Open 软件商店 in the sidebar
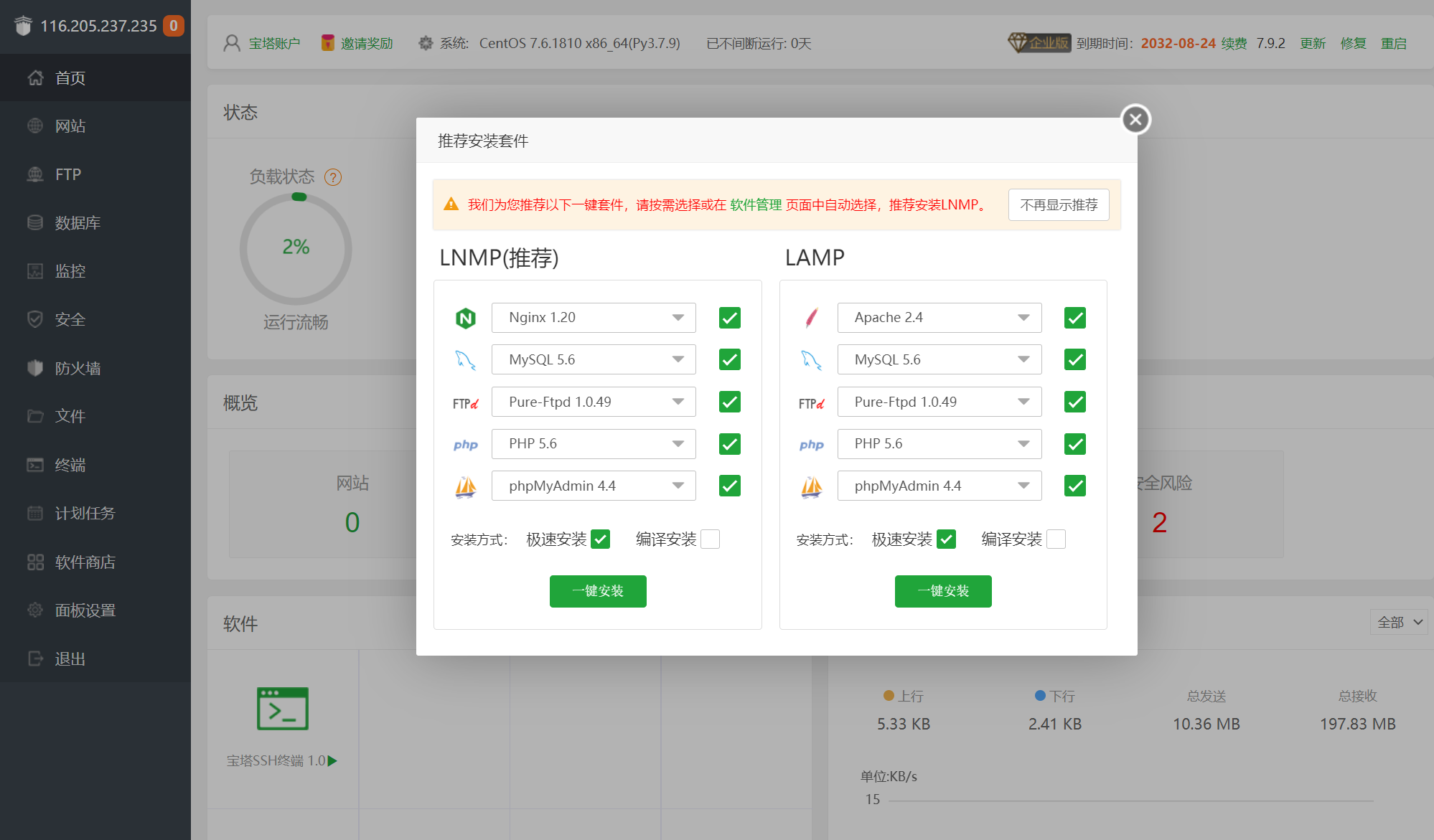 [x=85, y=562]
